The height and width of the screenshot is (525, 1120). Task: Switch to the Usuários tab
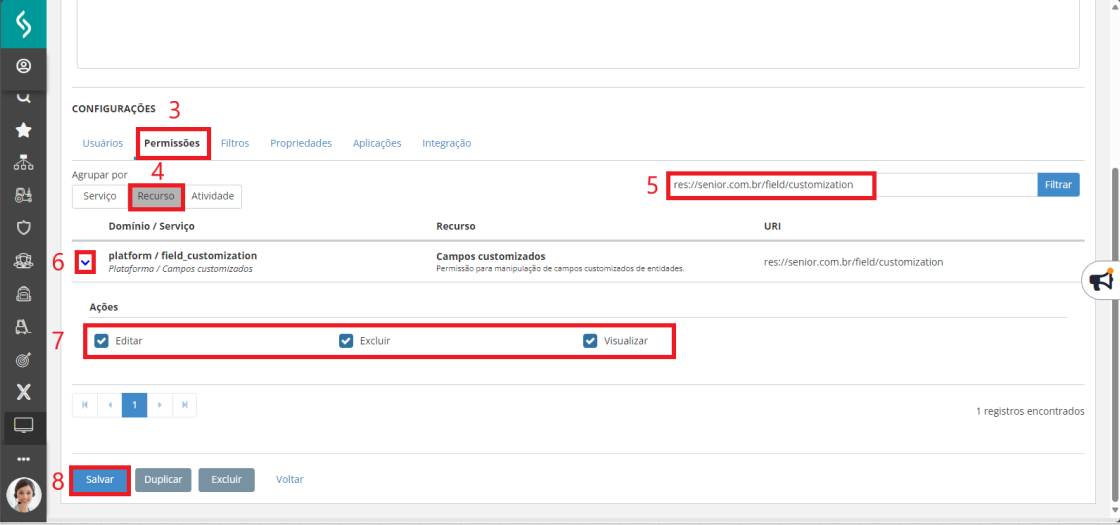tap(103, 143)
